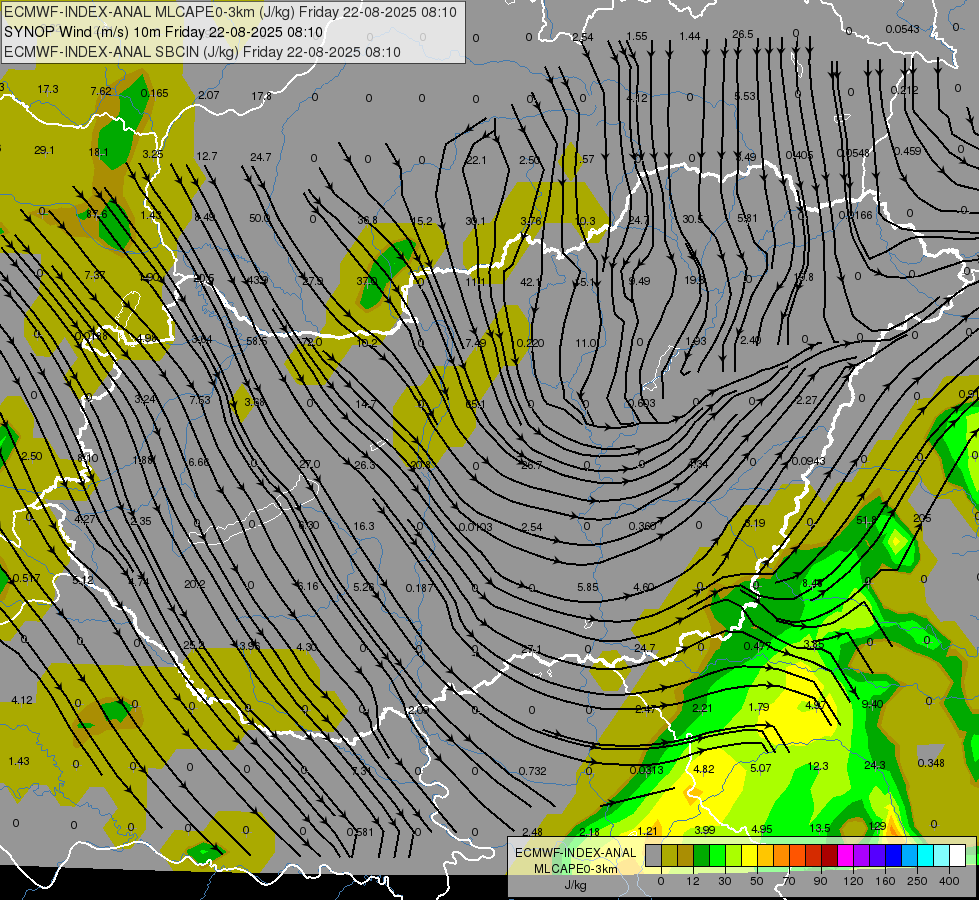Click the MLCAPE0-3km label in the legend
Viewport: 979px width, 900px height.
[x=575, y=869]
